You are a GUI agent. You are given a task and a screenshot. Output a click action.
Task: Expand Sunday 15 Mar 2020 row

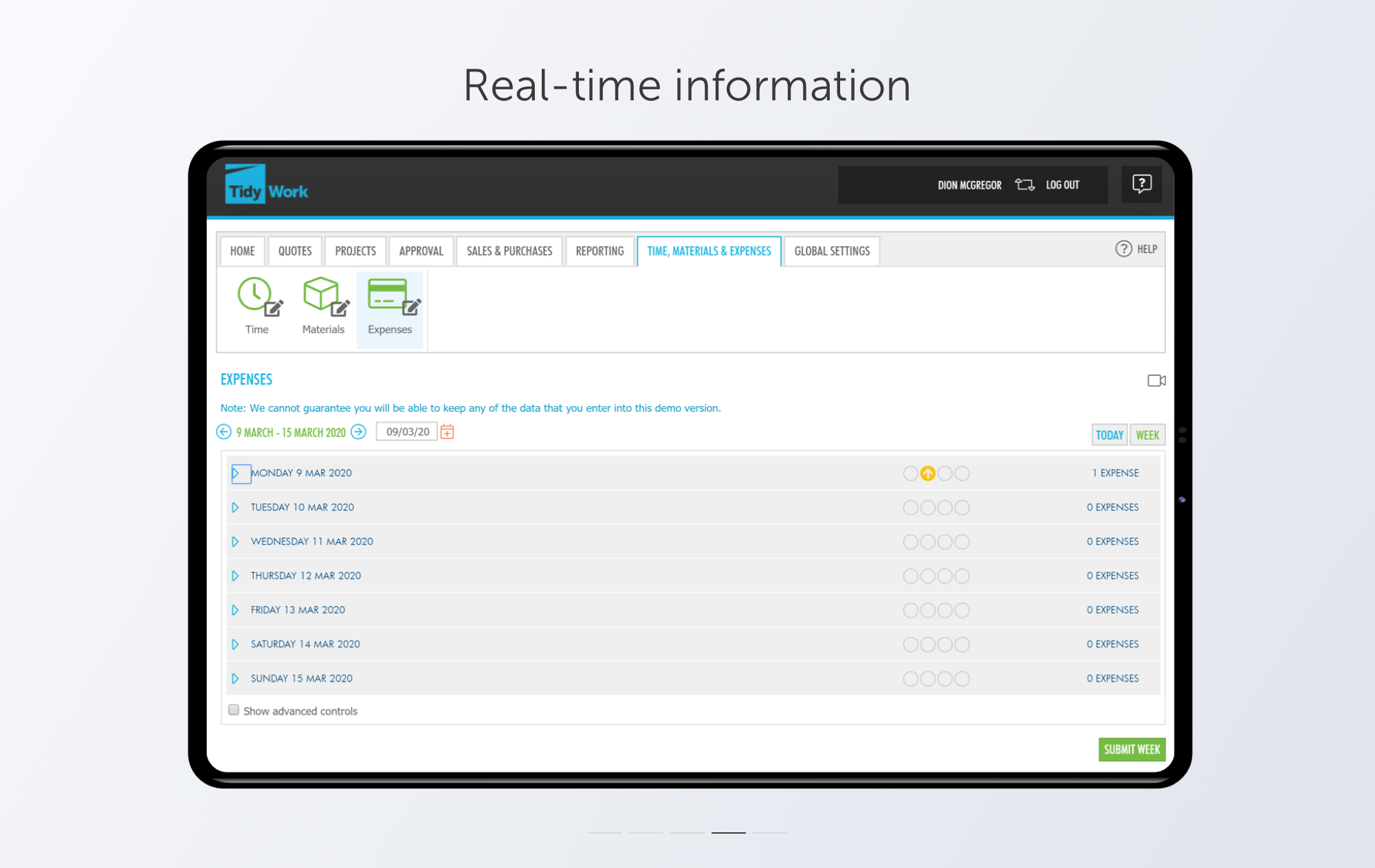point(236,678)
